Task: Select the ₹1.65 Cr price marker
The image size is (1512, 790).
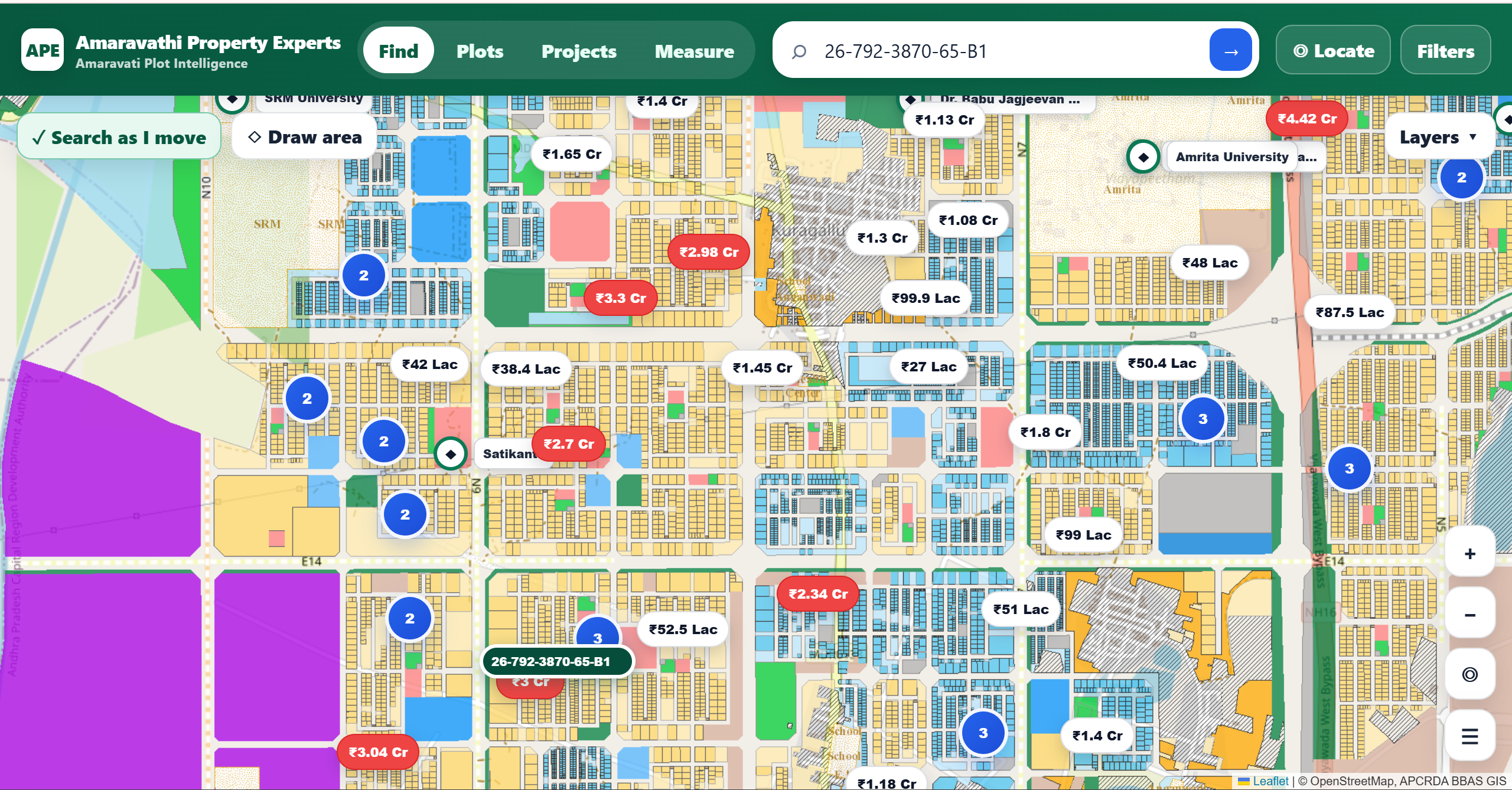Action: [572, 154]
